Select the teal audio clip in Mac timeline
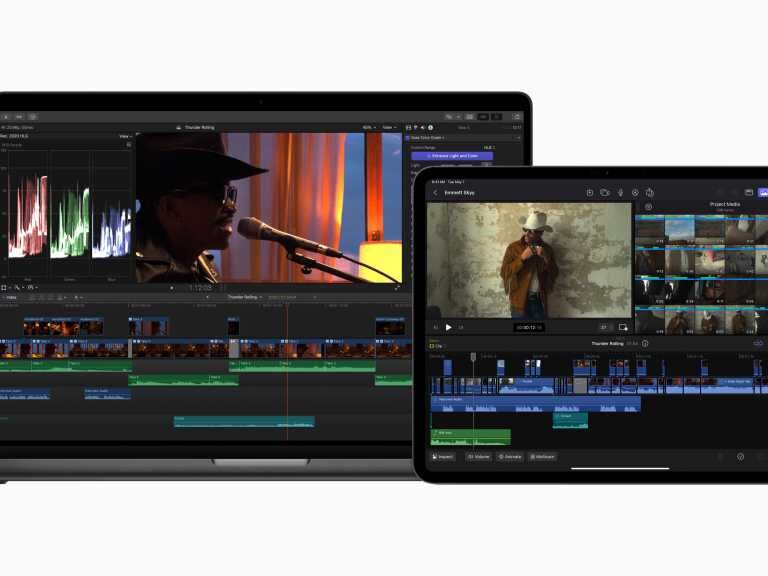Screen dimensions: 768x576 tap(244, 422)
